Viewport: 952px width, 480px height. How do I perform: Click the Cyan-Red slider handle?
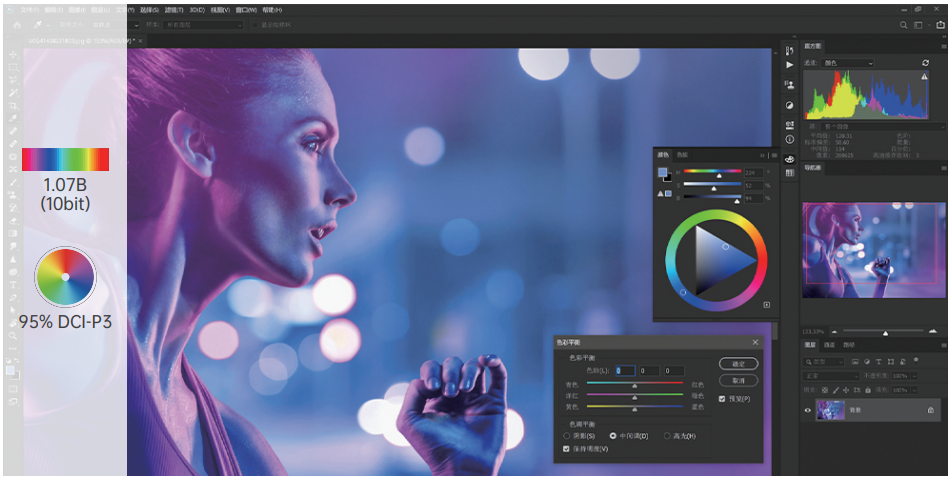pos(634,385)
